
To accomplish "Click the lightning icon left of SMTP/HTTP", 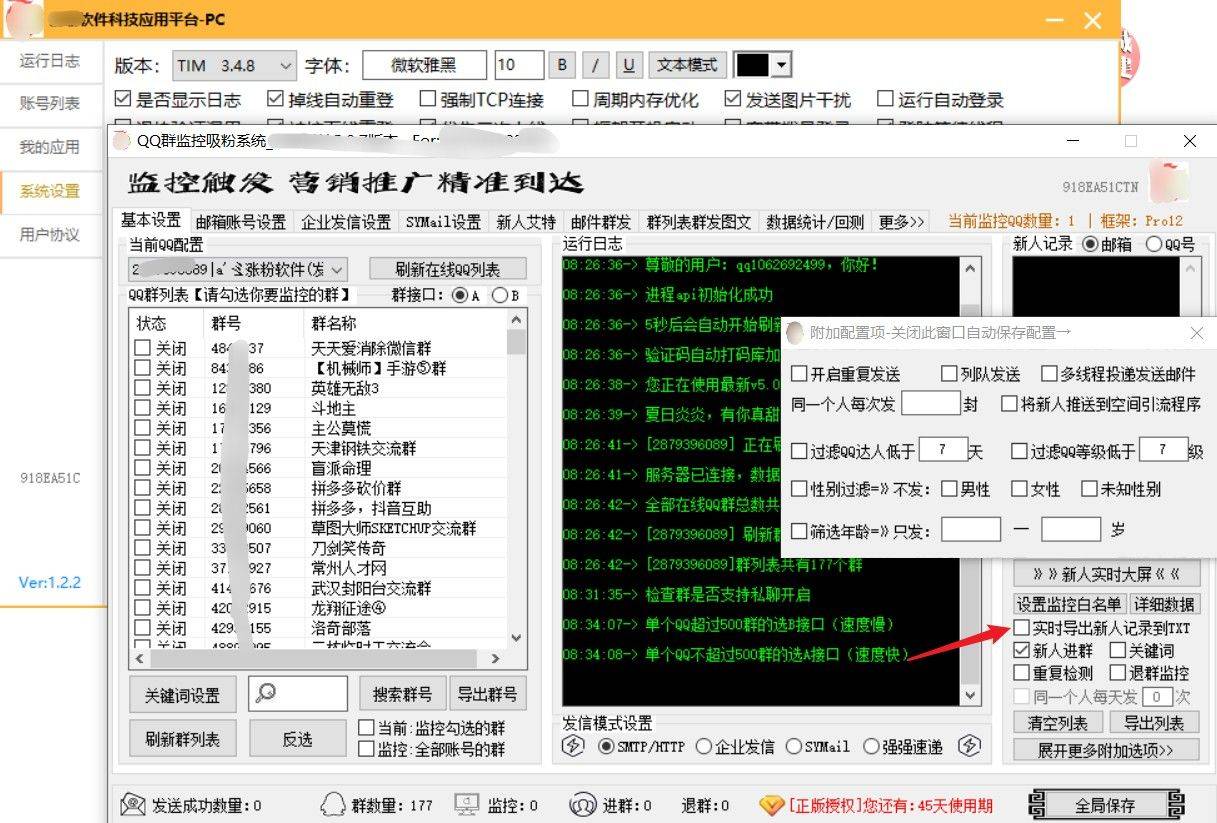I will coord(573,746).
